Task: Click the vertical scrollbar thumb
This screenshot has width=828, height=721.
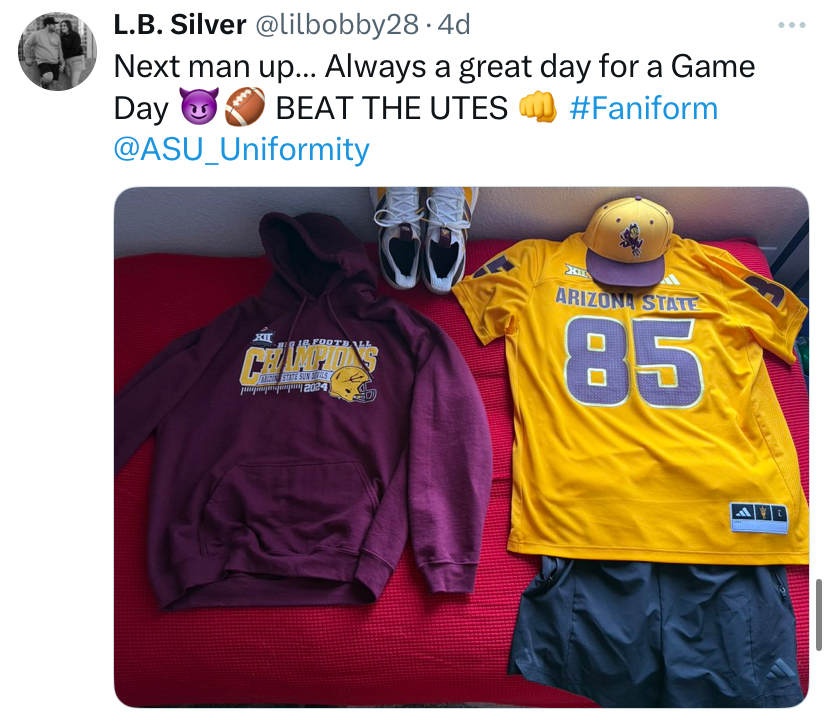Action: coord(818,615)
